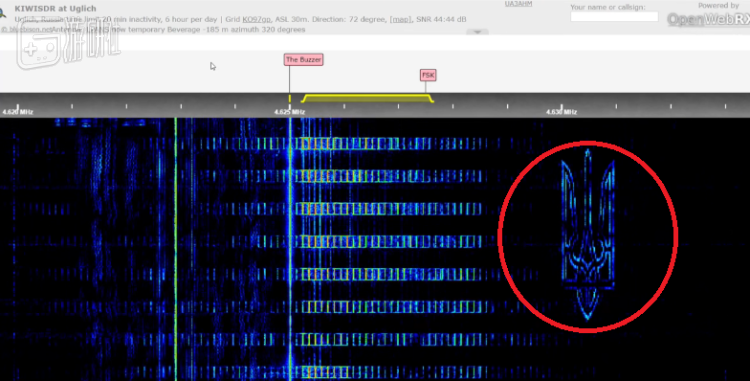Image resolution: width=750 pixels, height=381 pixels.
Task: Click the trident image in the waterfall
Action: pyautogui.click(x=587, y=234)
